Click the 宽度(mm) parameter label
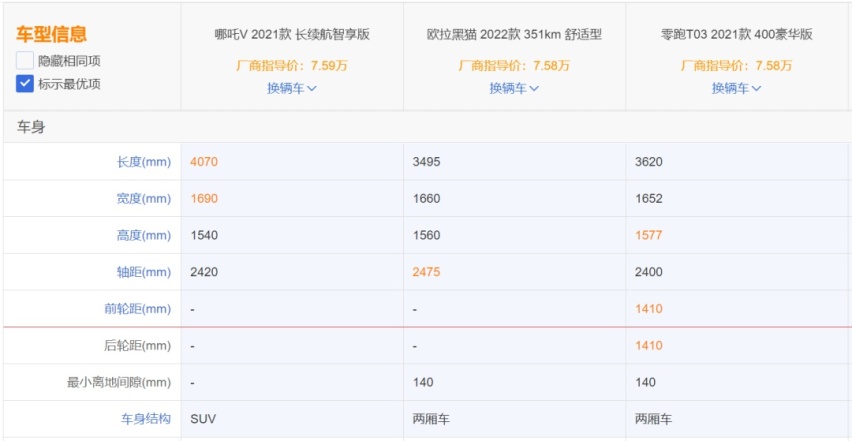Screen dimensions: 852x441 tap(143, 199)
